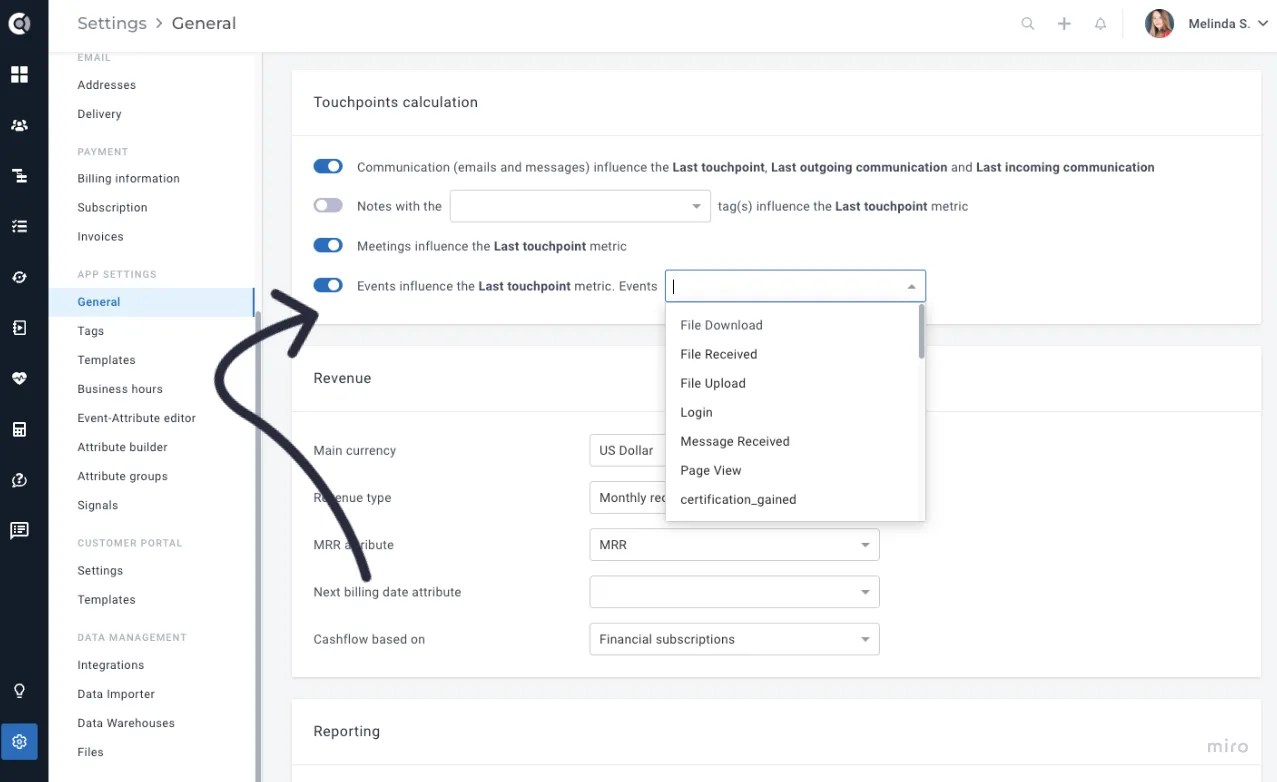
Task: Click the search magnifier icon
Action: (x=1028, y=24)
